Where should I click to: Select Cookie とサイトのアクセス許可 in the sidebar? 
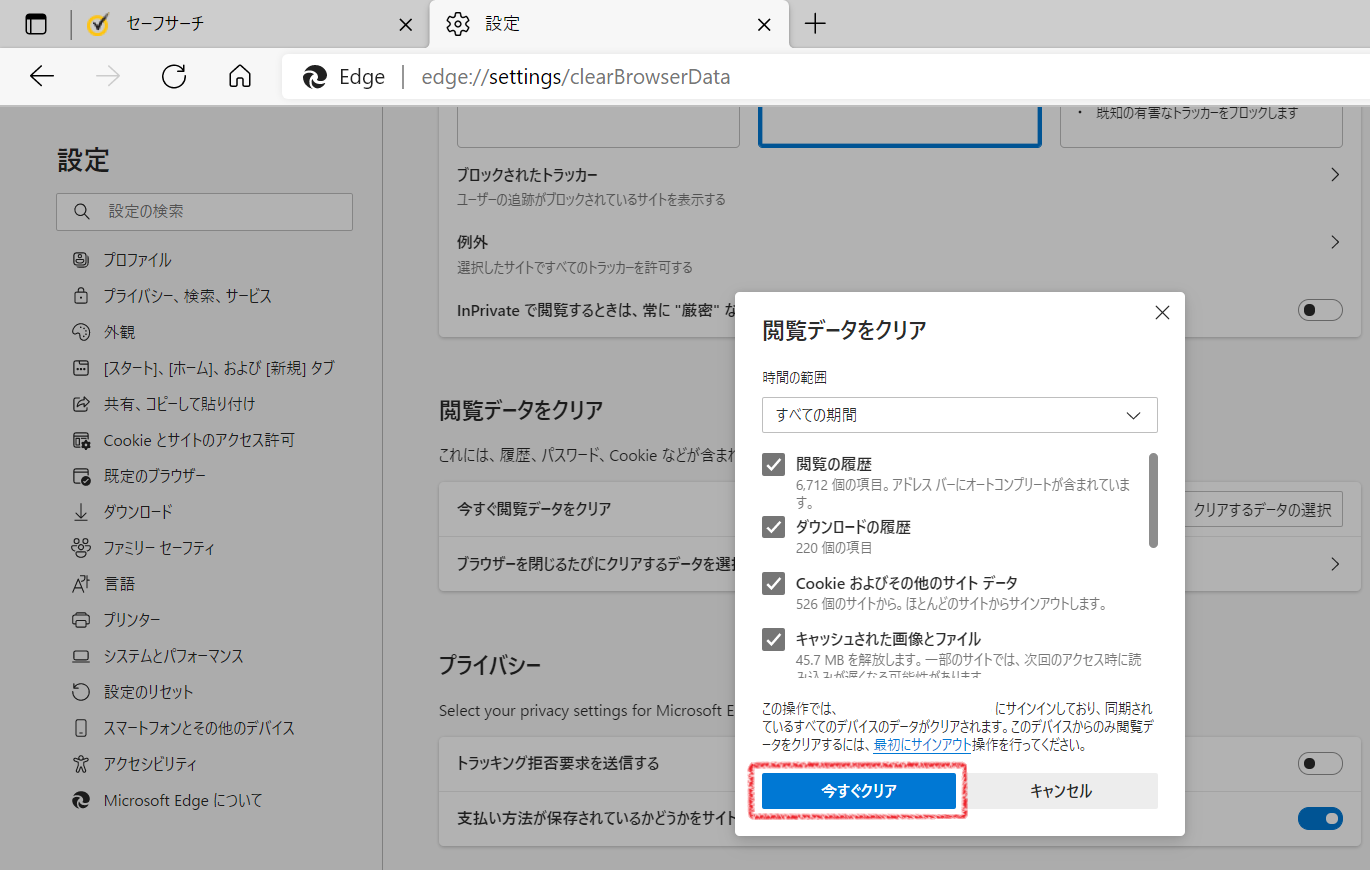pyautogui.click(x=201, y=439)
